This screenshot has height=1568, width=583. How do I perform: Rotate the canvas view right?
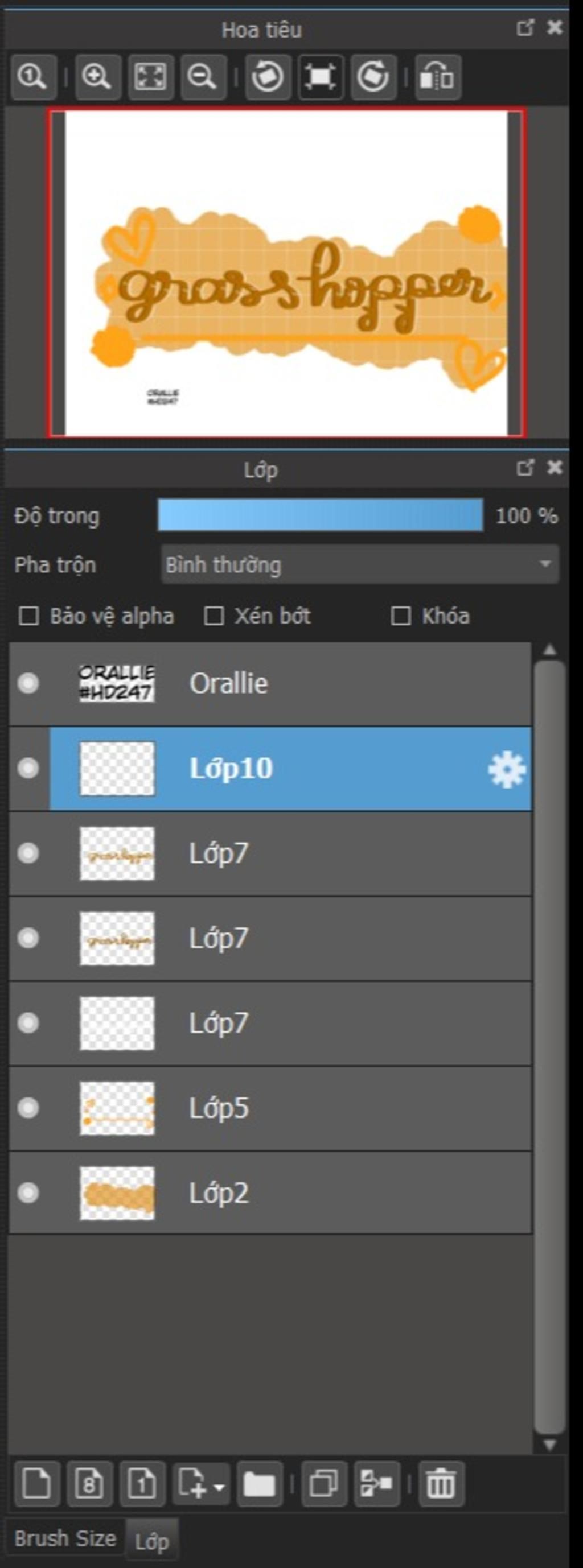coord(373,77)
